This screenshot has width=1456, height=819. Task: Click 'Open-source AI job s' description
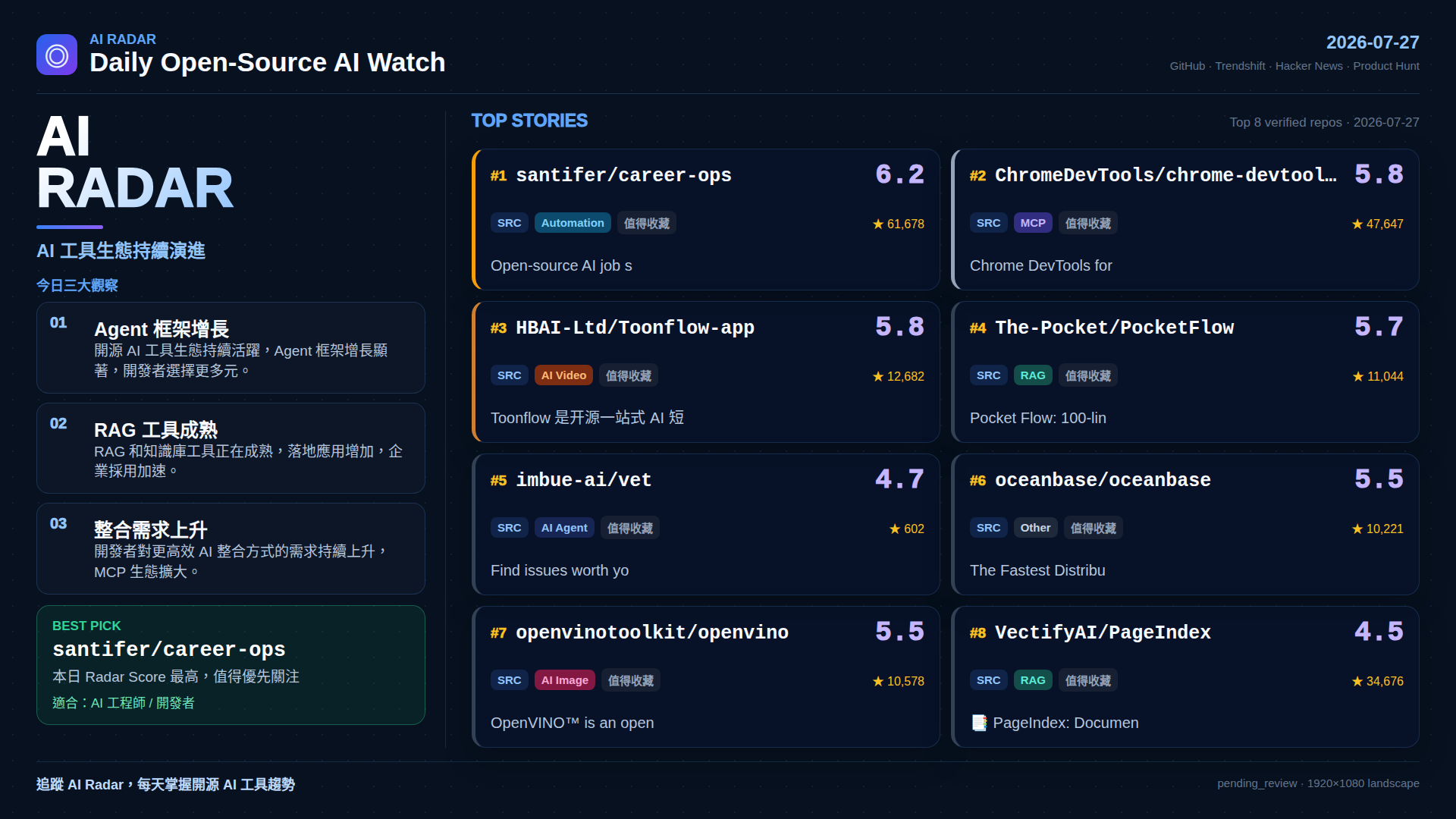pyautogui.click(x=561, y=265)
